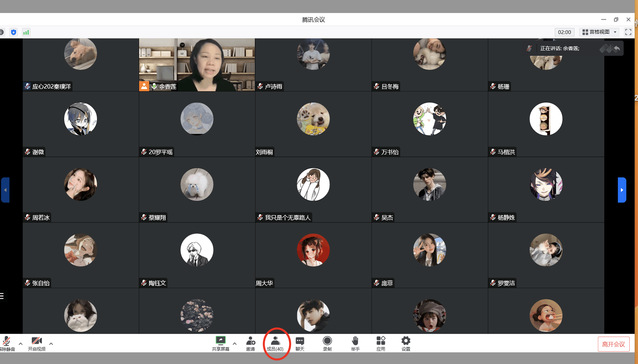Screen dimensions: 638x364
Task: Open the 聊天 chat icon
Action: pos(300,341)
